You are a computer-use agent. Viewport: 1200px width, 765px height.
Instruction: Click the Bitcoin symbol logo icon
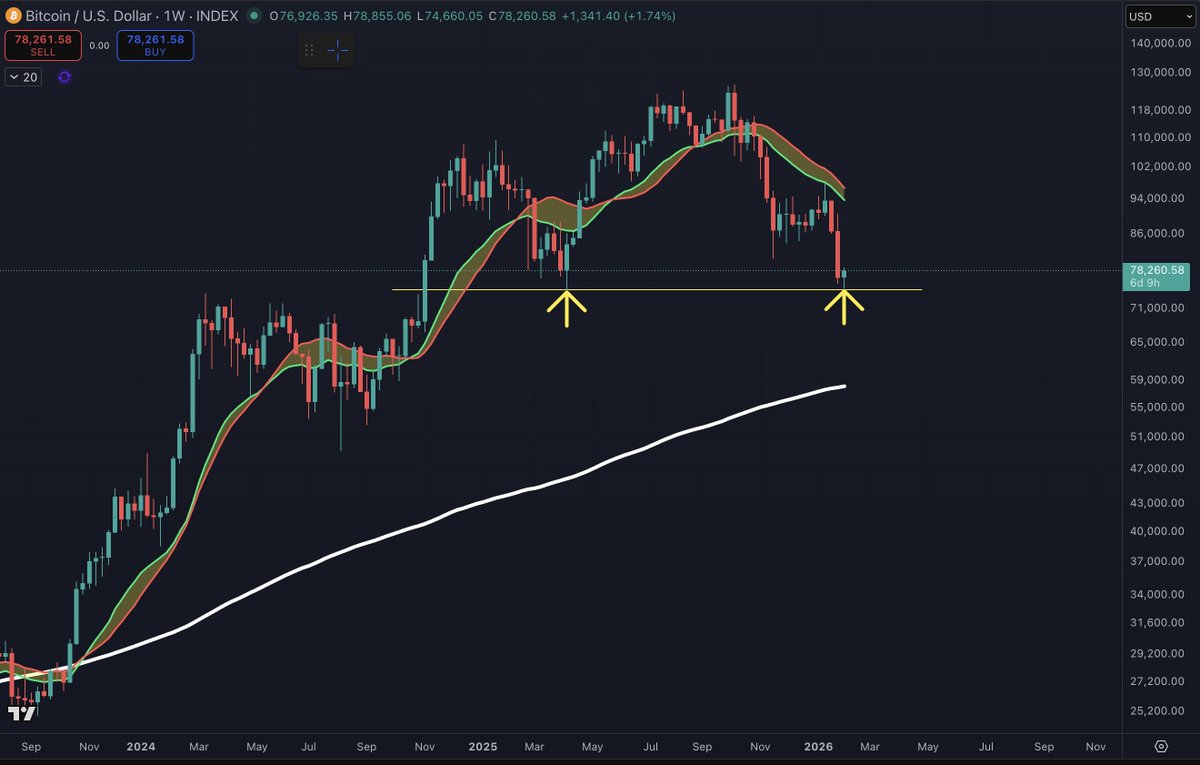(13, 16)
